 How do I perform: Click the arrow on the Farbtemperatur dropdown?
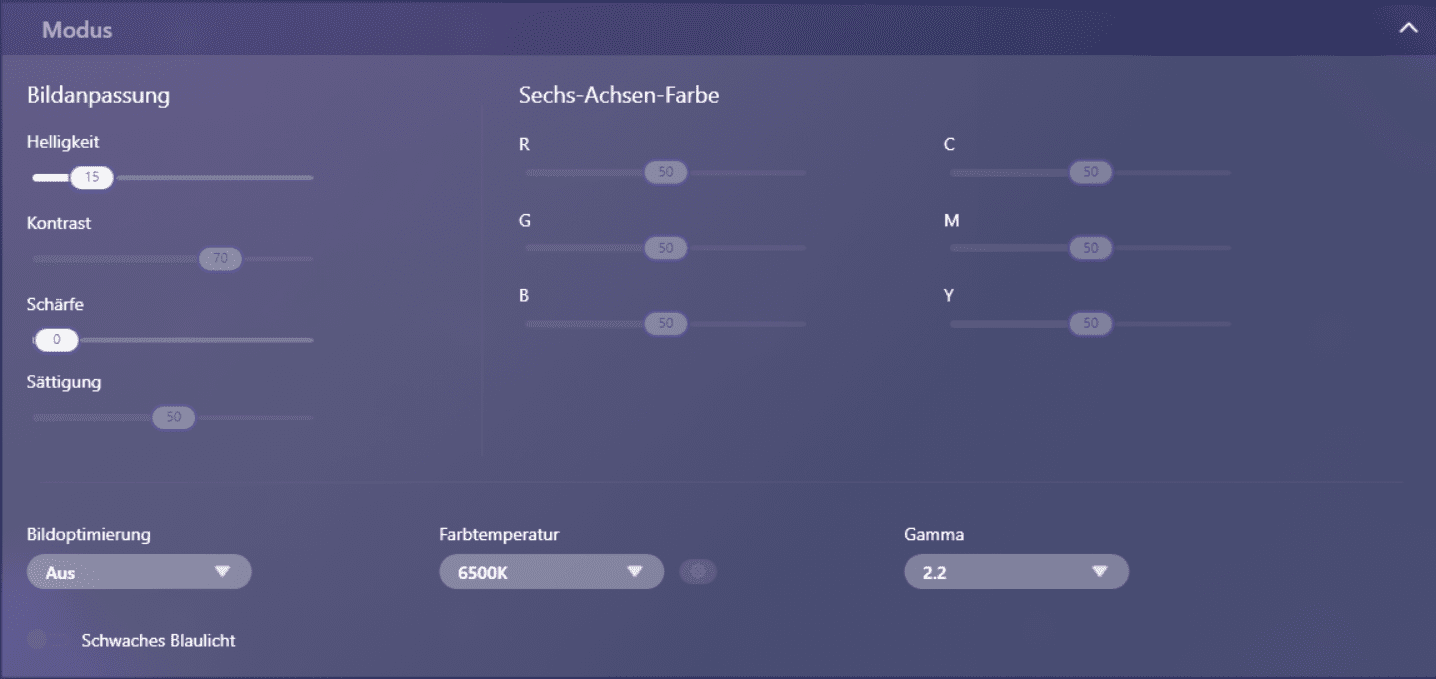point(634,572)
